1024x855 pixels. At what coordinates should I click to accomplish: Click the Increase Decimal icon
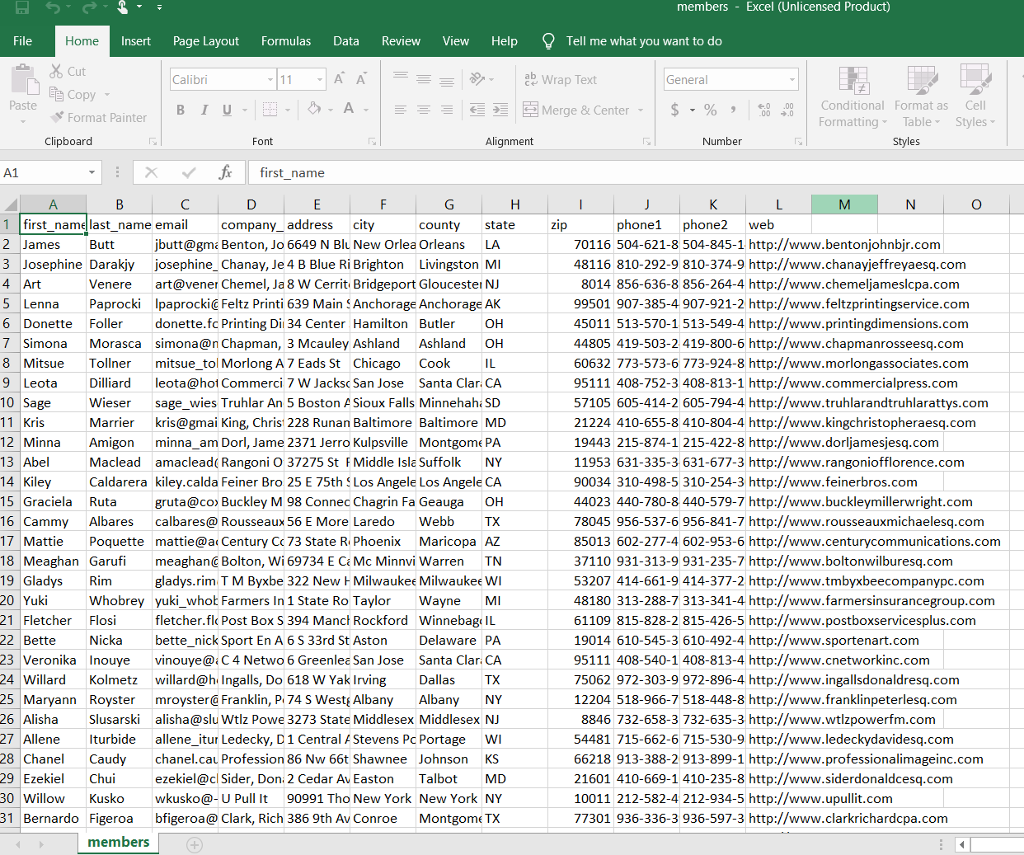coord(763,110)
